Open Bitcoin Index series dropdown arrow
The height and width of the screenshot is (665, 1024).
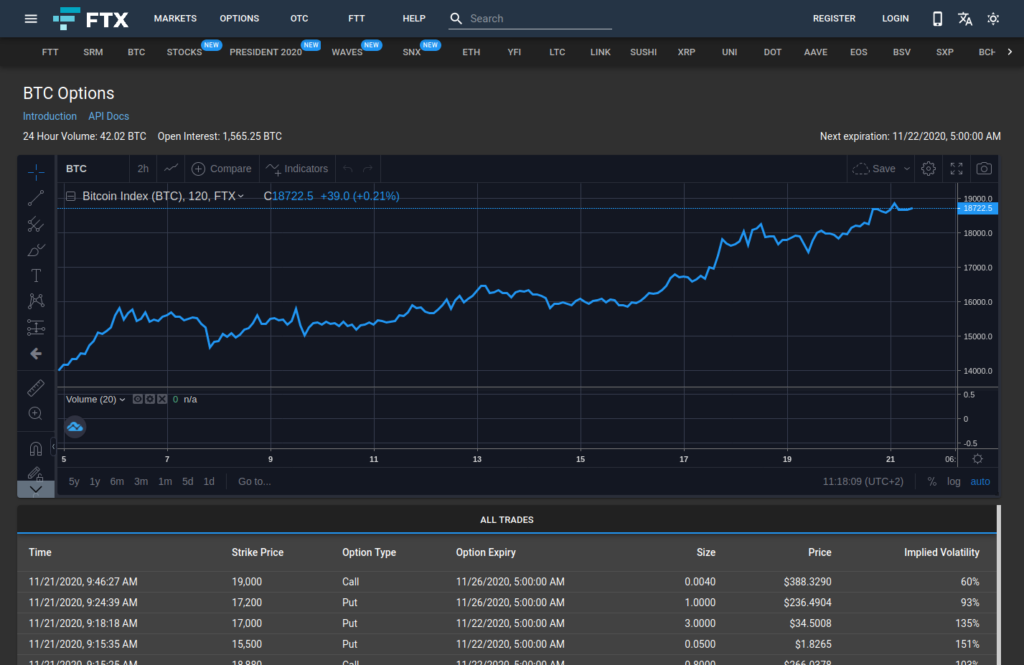pyautogui.click(x=241, y=196)
